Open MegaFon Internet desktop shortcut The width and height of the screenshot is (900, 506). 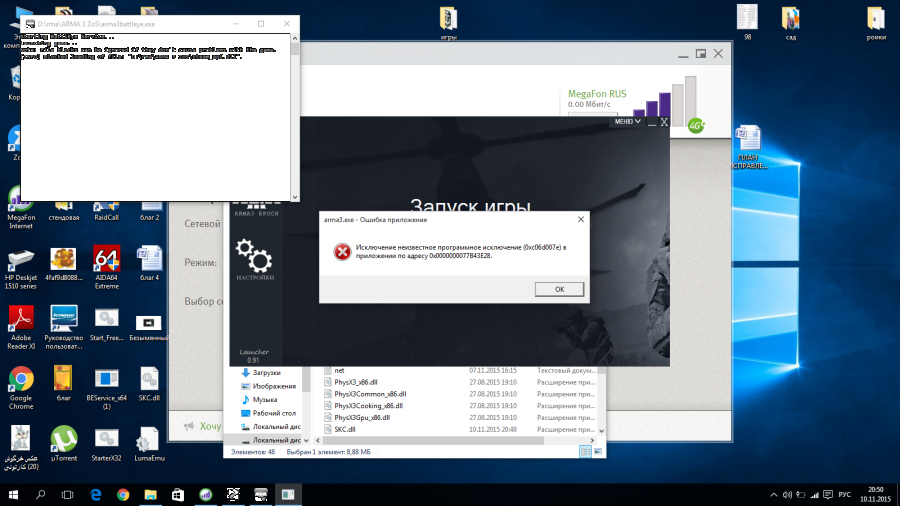[x=21, y=208]
